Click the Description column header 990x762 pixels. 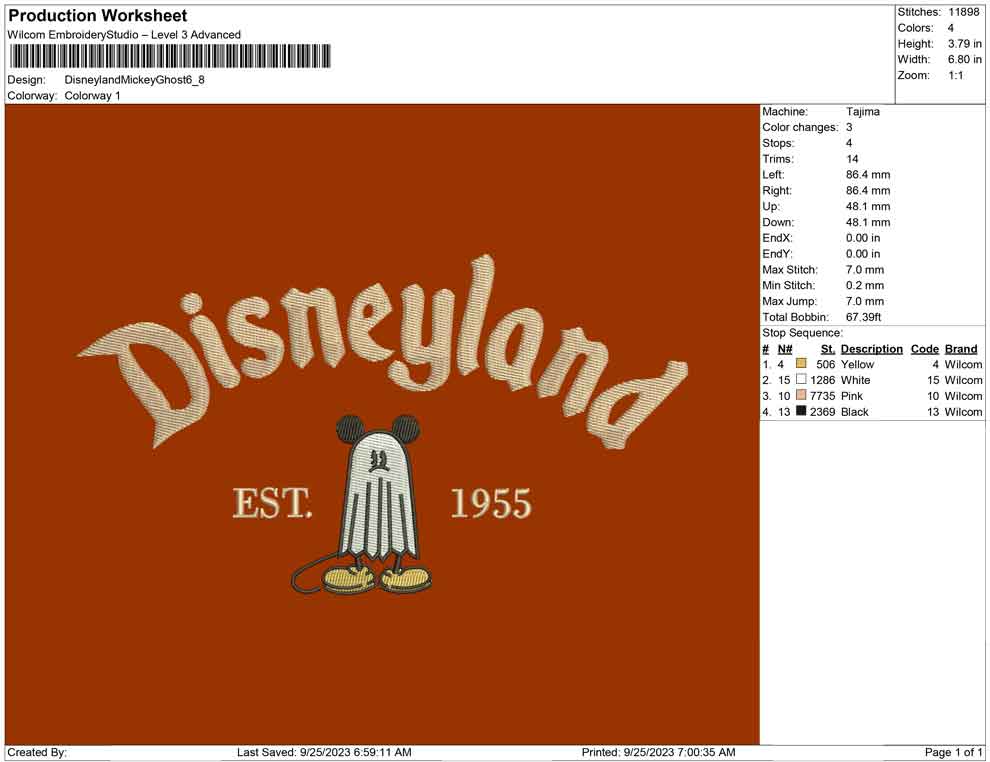[x=871, y=349]
